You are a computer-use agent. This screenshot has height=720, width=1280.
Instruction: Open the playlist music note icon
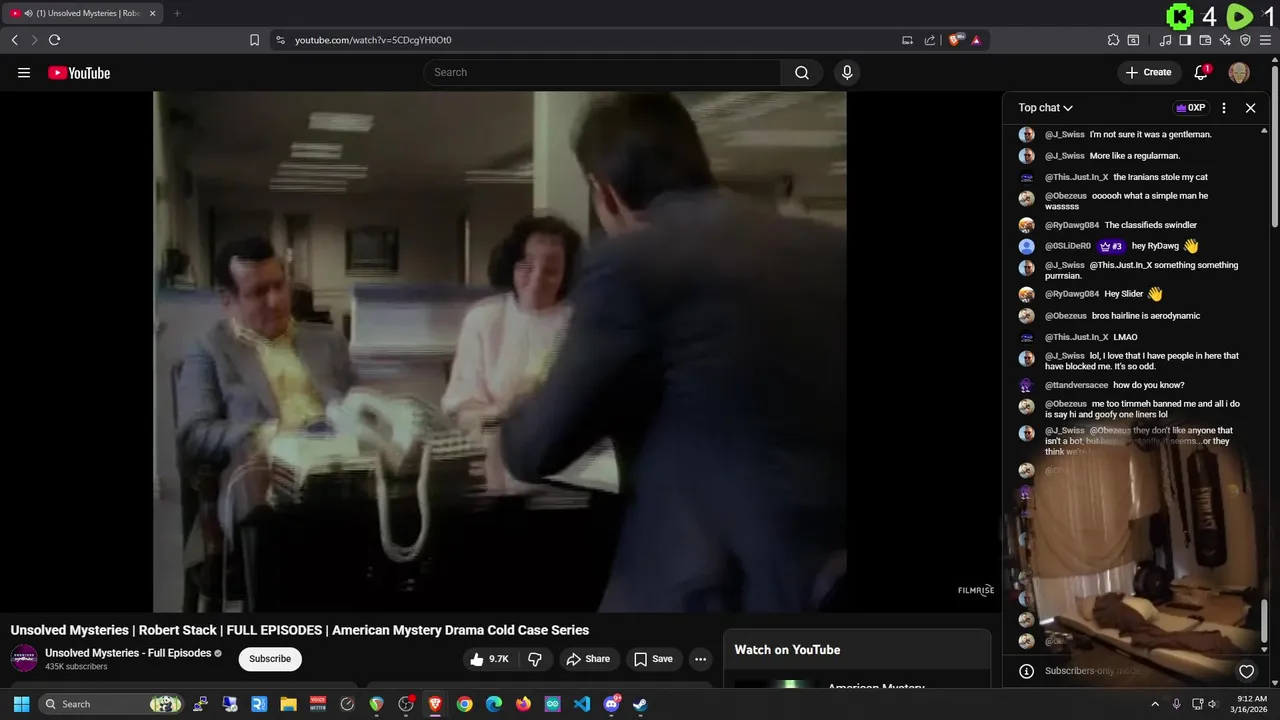click(x=1165, y=40)
